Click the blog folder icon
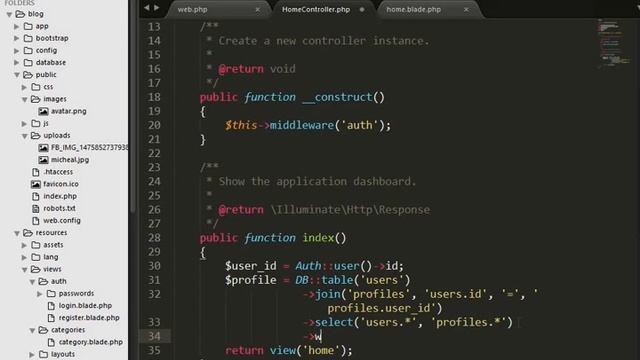Screen dimensions: 640x360 tap(20, 14)
